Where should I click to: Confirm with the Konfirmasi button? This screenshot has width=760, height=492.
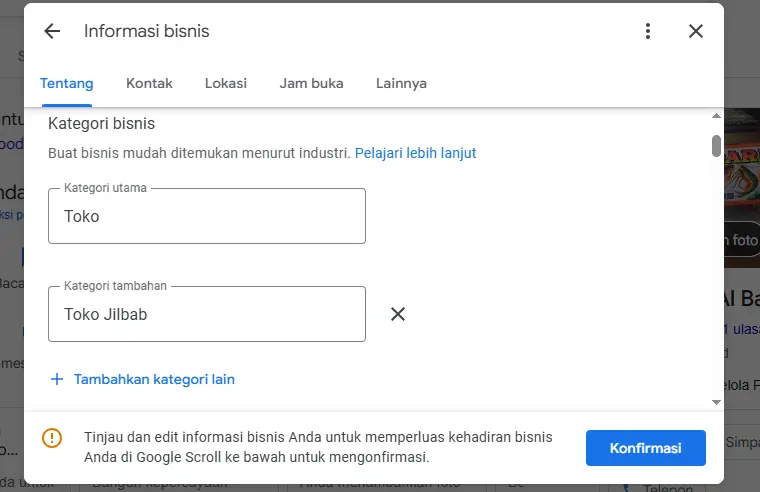[x=646, y=448]
